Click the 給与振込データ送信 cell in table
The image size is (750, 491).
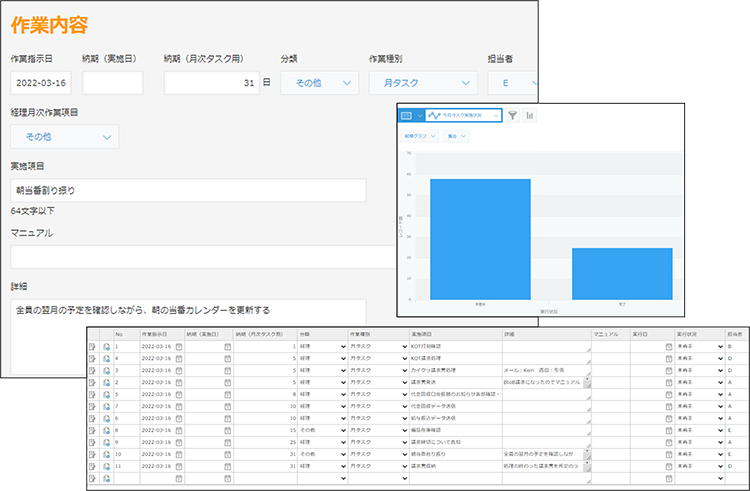click(456, 418)
